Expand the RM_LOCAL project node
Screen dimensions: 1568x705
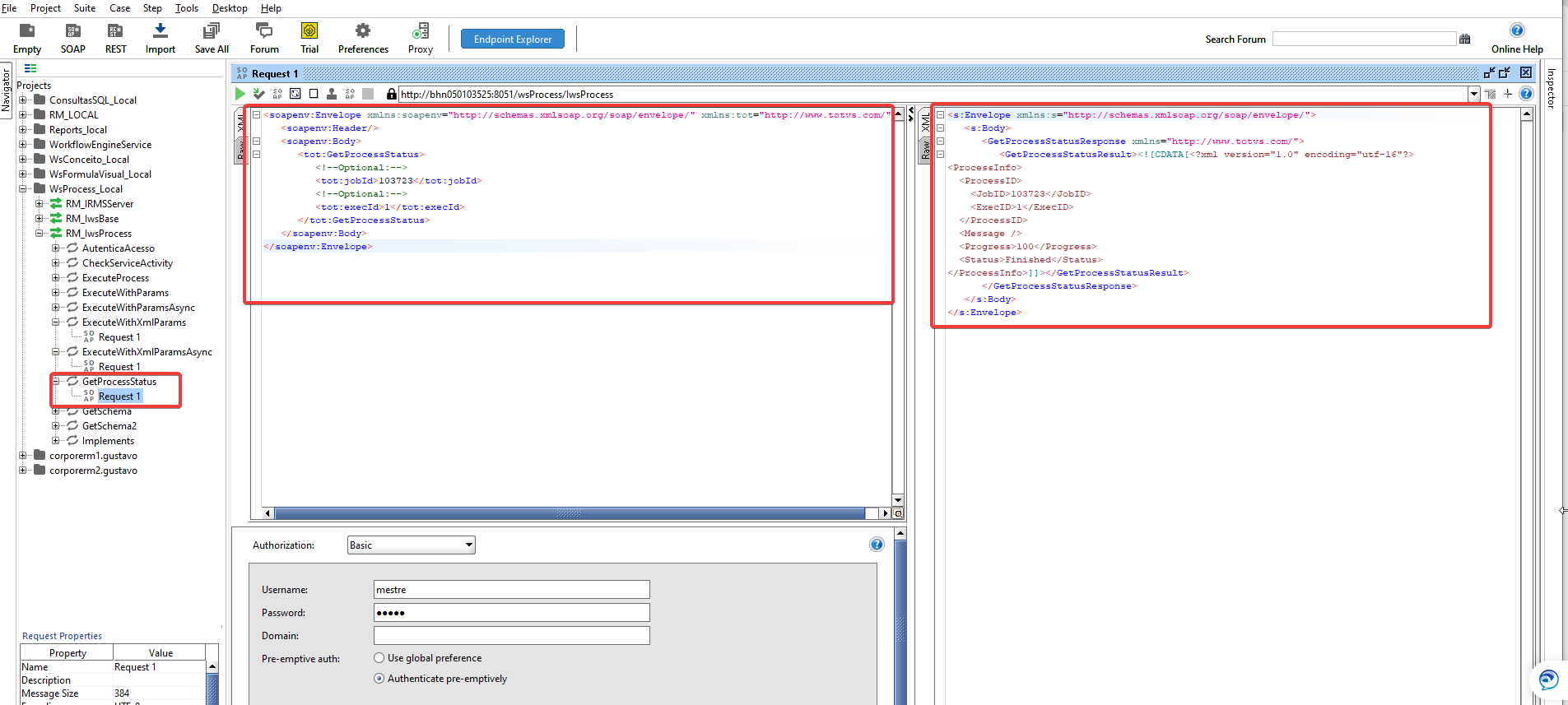pyautogui.click(x=23, y=115)
